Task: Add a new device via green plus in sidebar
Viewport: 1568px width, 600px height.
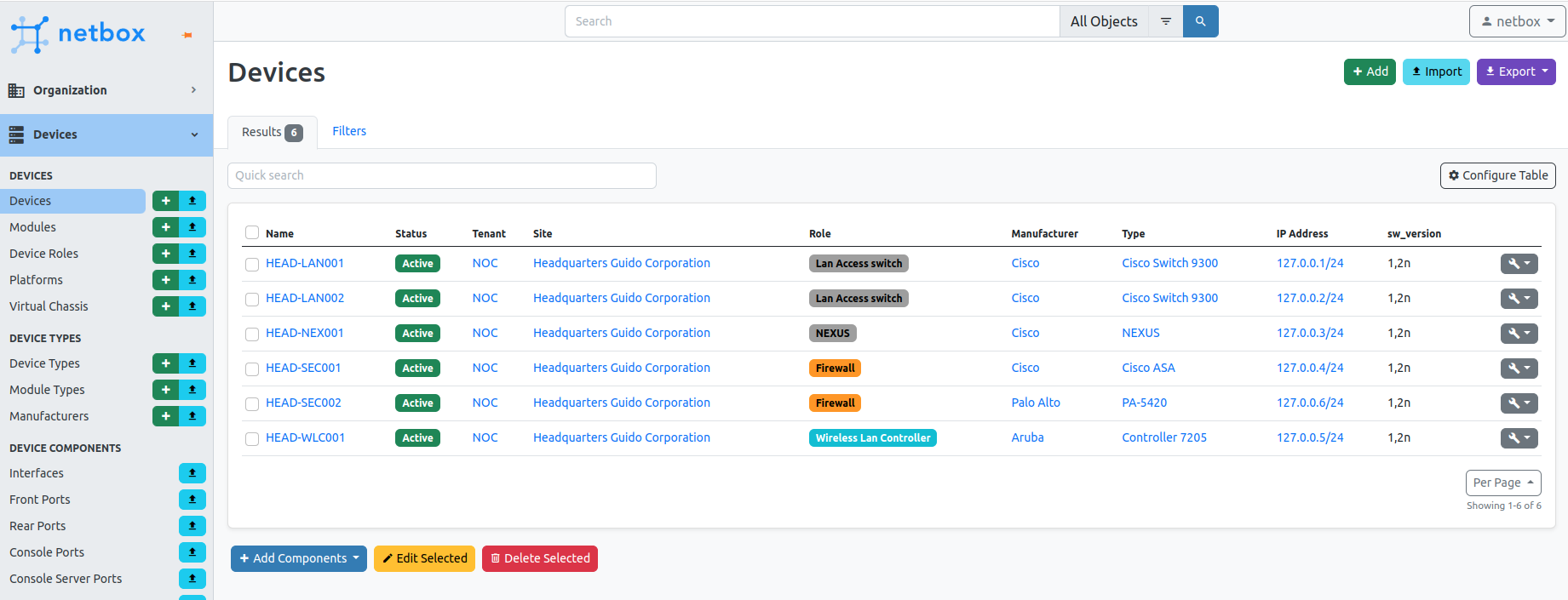Action: (165, 201)
